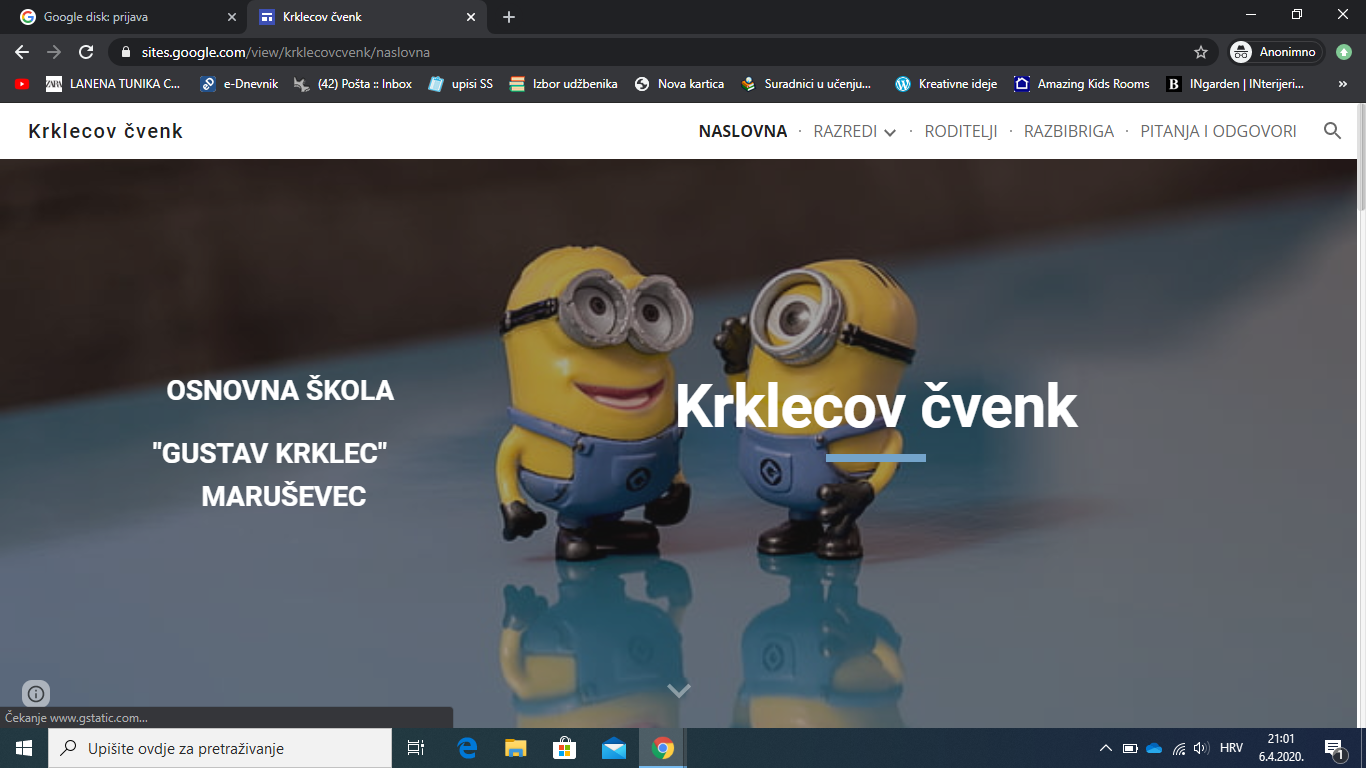This screenshot has height=768, width=1366.
Task: Go to RODITELJI page
Action: click(x=961, y=131)
